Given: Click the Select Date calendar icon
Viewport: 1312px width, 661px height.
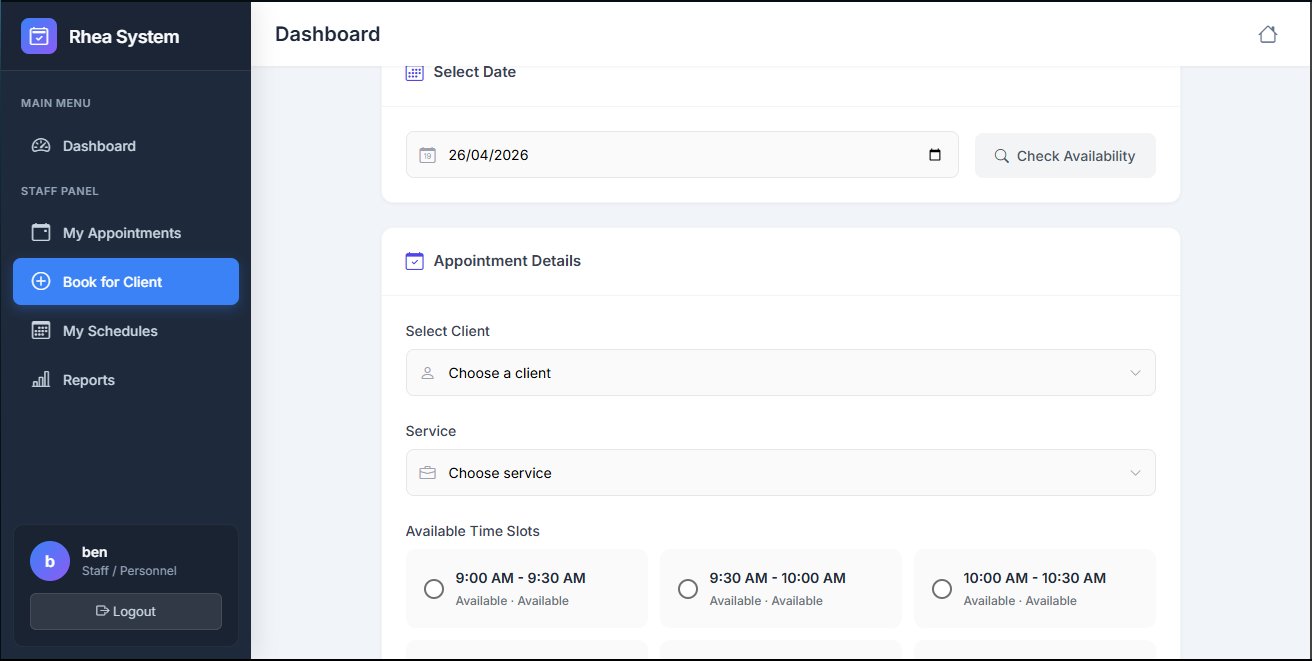Looking at the screenshot, I should [414, 71].
